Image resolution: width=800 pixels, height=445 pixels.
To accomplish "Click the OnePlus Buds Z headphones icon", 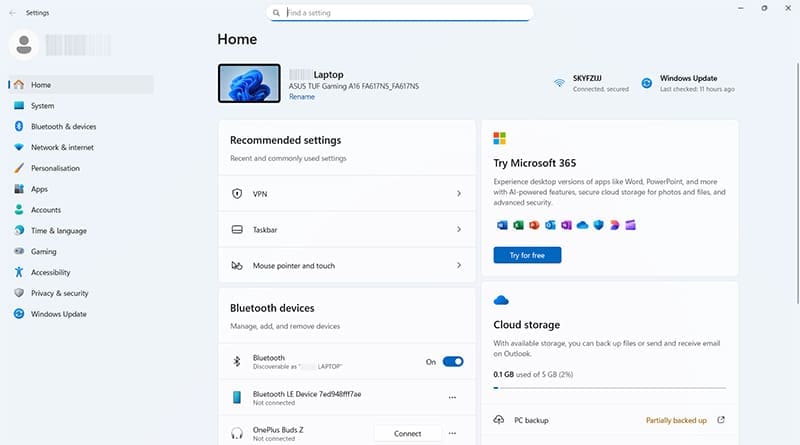I will (237, 433).
